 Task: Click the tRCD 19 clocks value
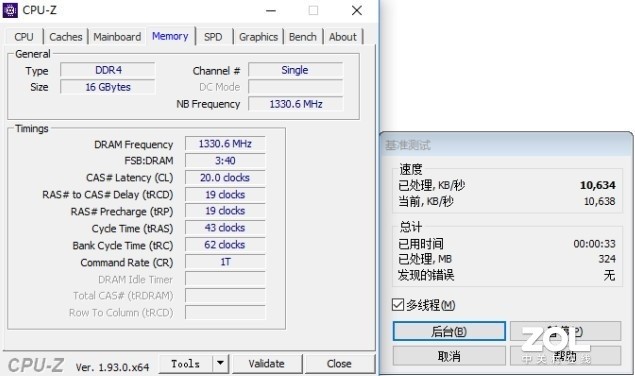click(225, 195)
